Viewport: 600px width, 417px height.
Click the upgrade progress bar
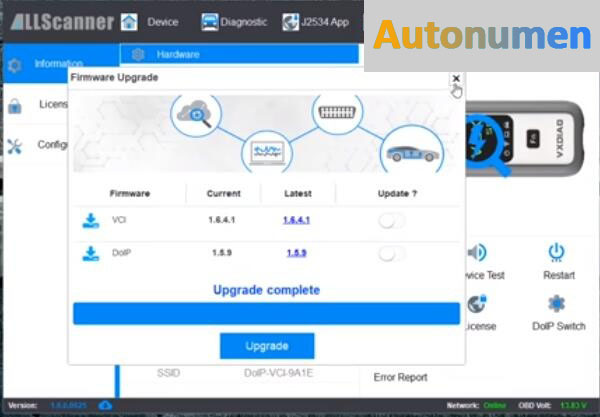click(x=266, y=313)
